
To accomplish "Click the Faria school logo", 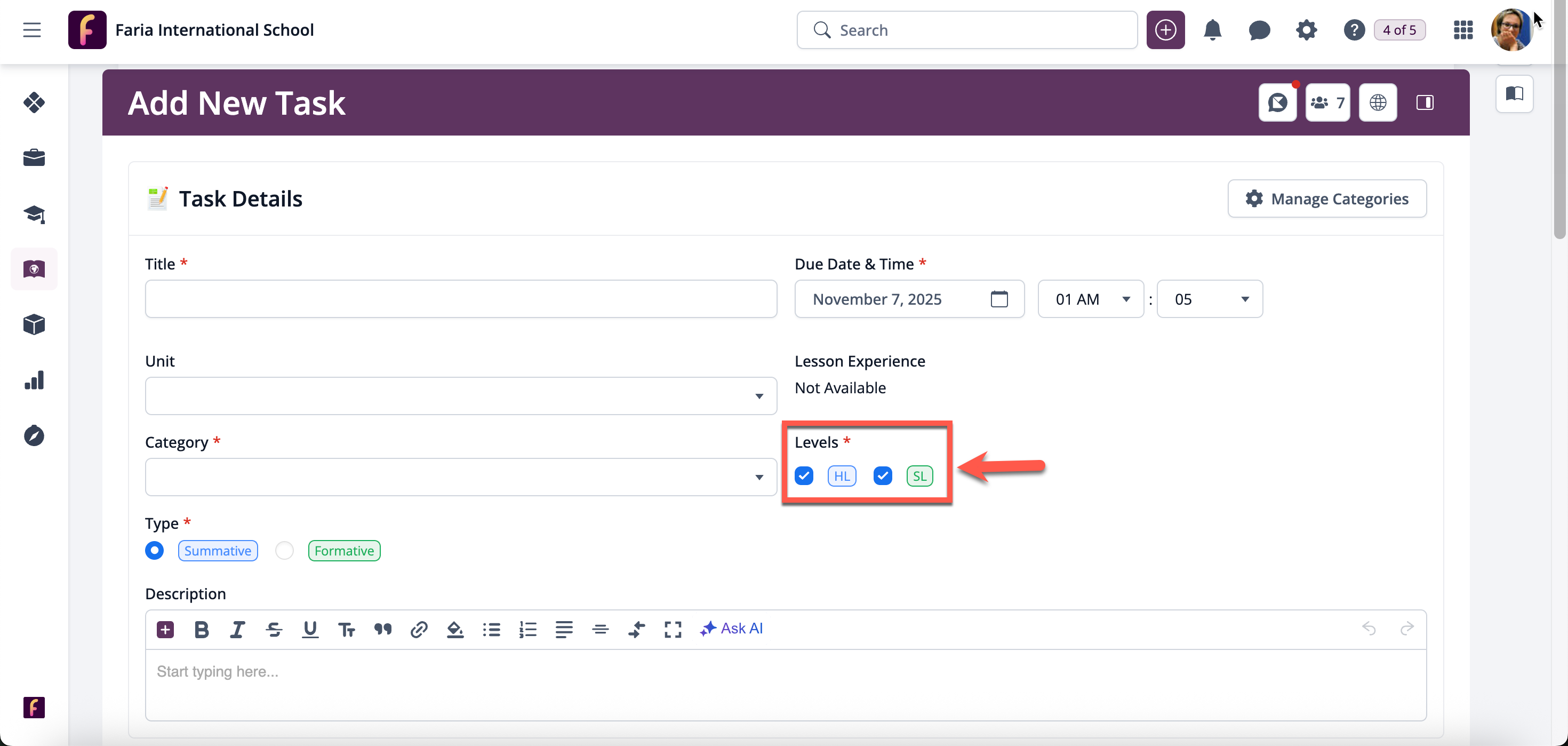I will (x=87, y=30).
